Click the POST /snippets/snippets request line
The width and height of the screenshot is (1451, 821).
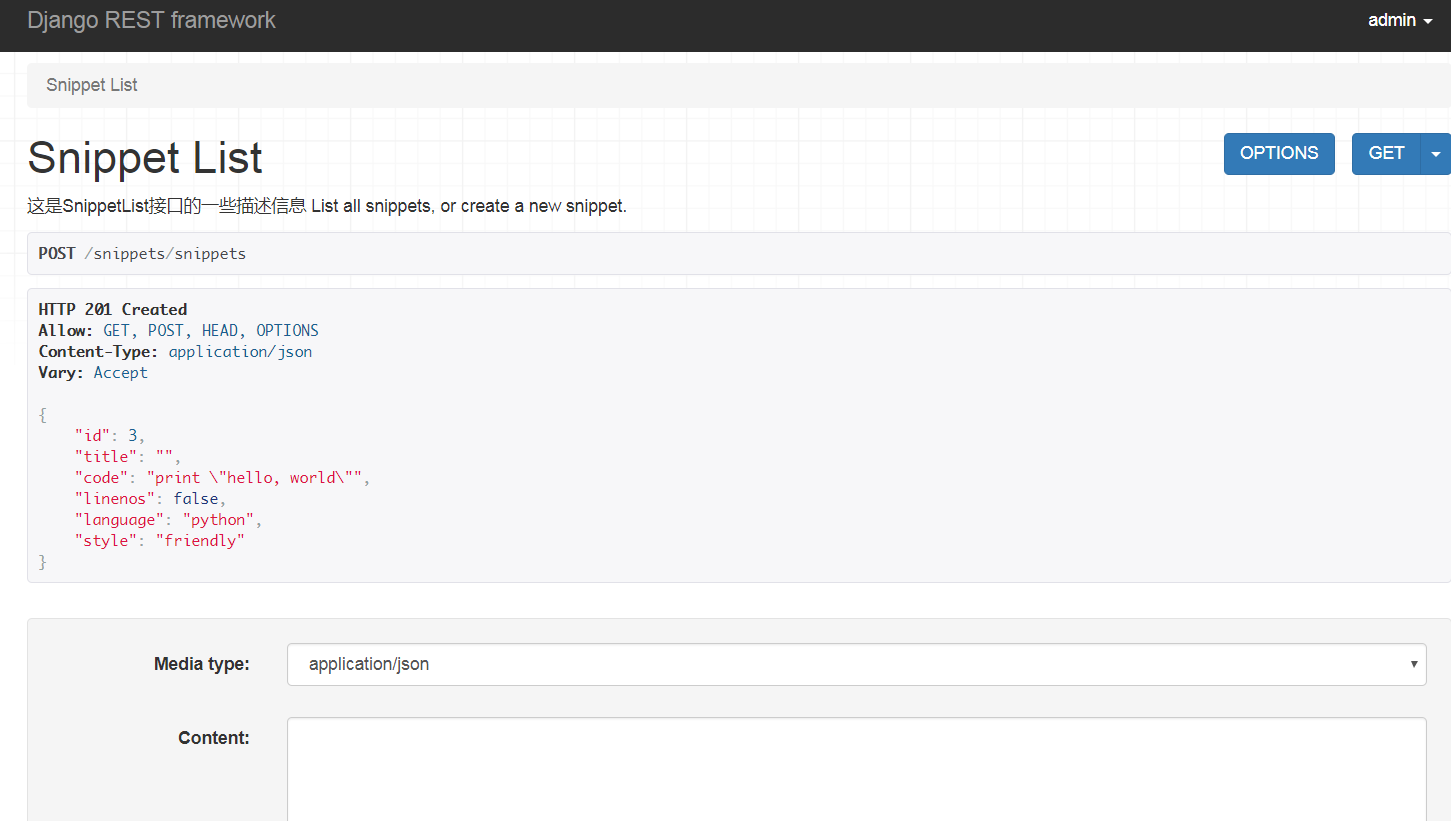142,254
